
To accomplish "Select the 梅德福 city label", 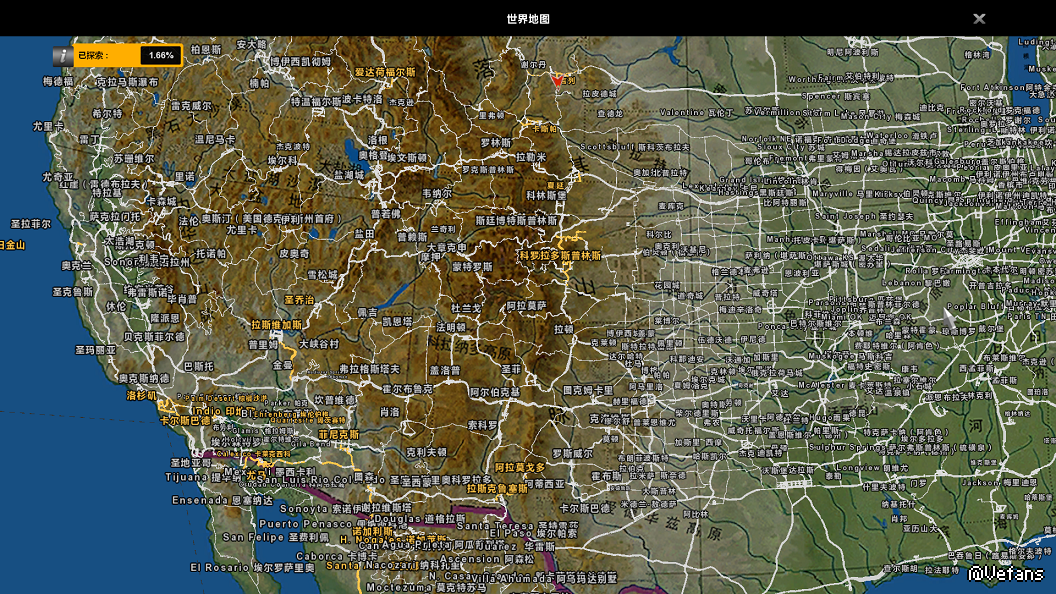I will click(57, 81).
